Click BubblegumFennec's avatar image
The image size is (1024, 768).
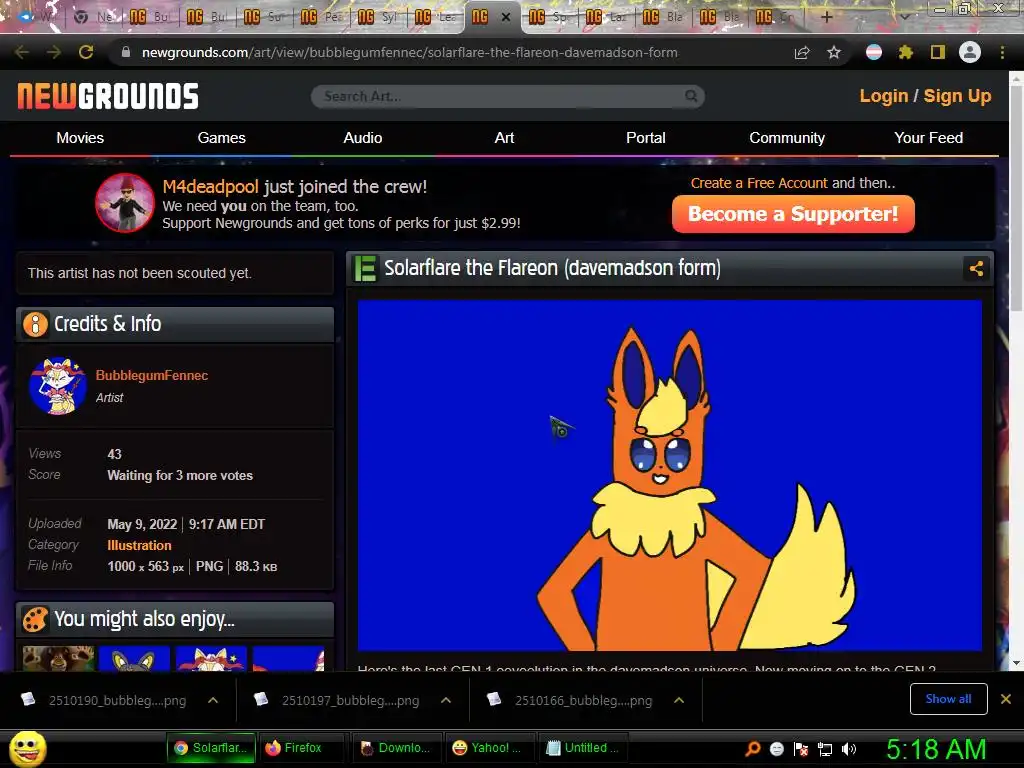click(57, 385)
